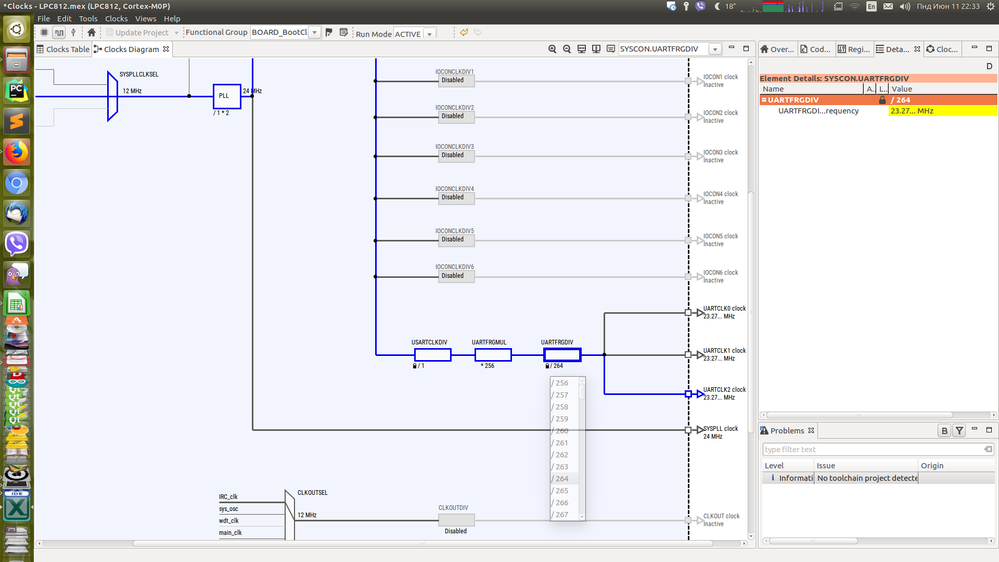Switch to the Clocks Table tab

click(x=63, y=49)
